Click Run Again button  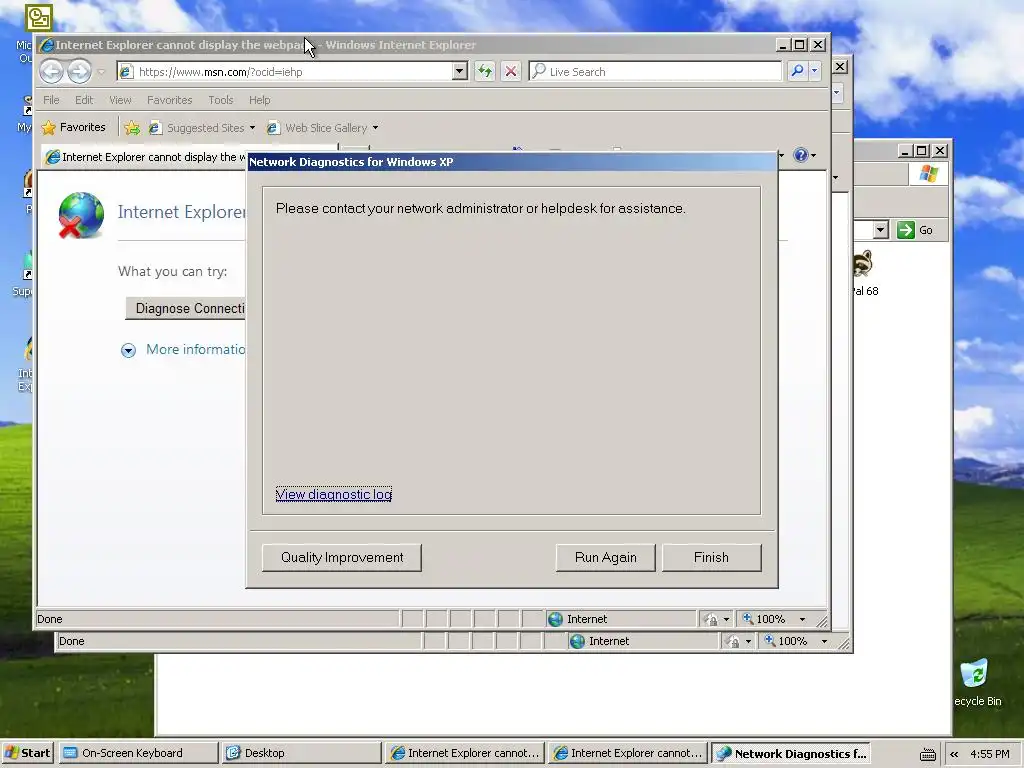click(605, 558)
